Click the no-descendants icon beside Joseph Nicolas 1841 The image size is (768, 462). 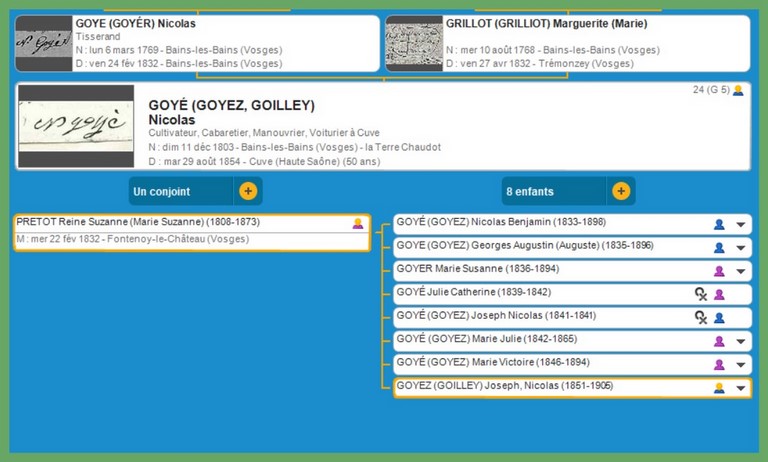(701, 317)
